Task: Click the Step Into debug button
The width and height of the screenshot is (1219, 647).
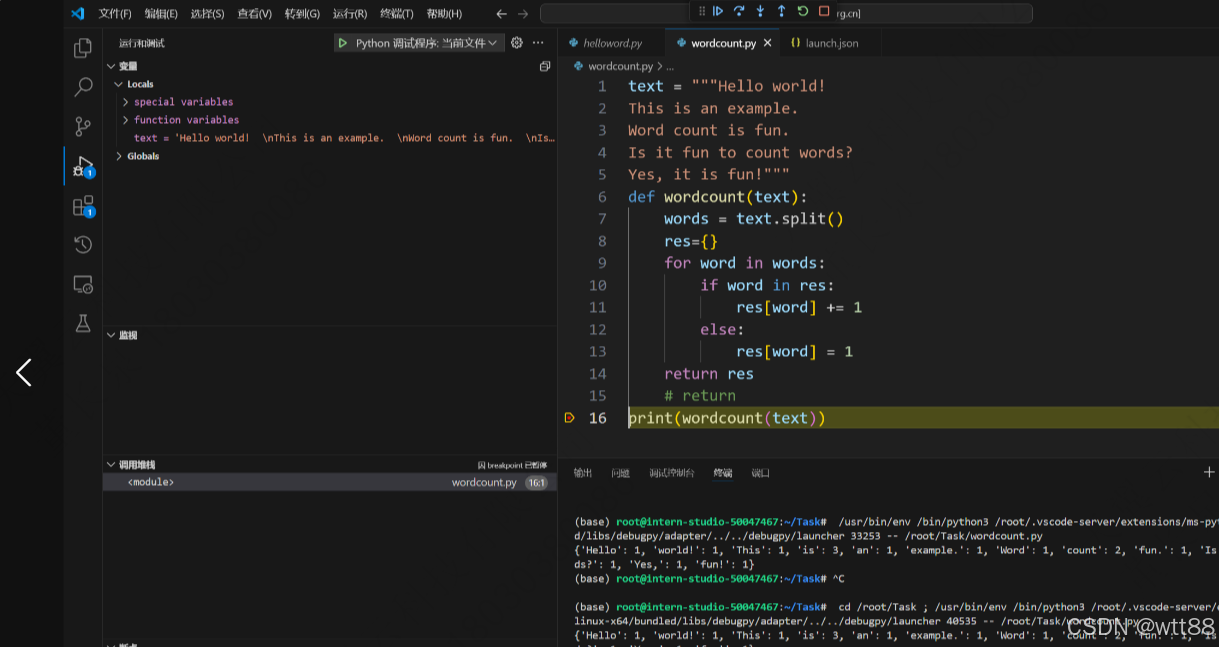Action: point(760,12)
